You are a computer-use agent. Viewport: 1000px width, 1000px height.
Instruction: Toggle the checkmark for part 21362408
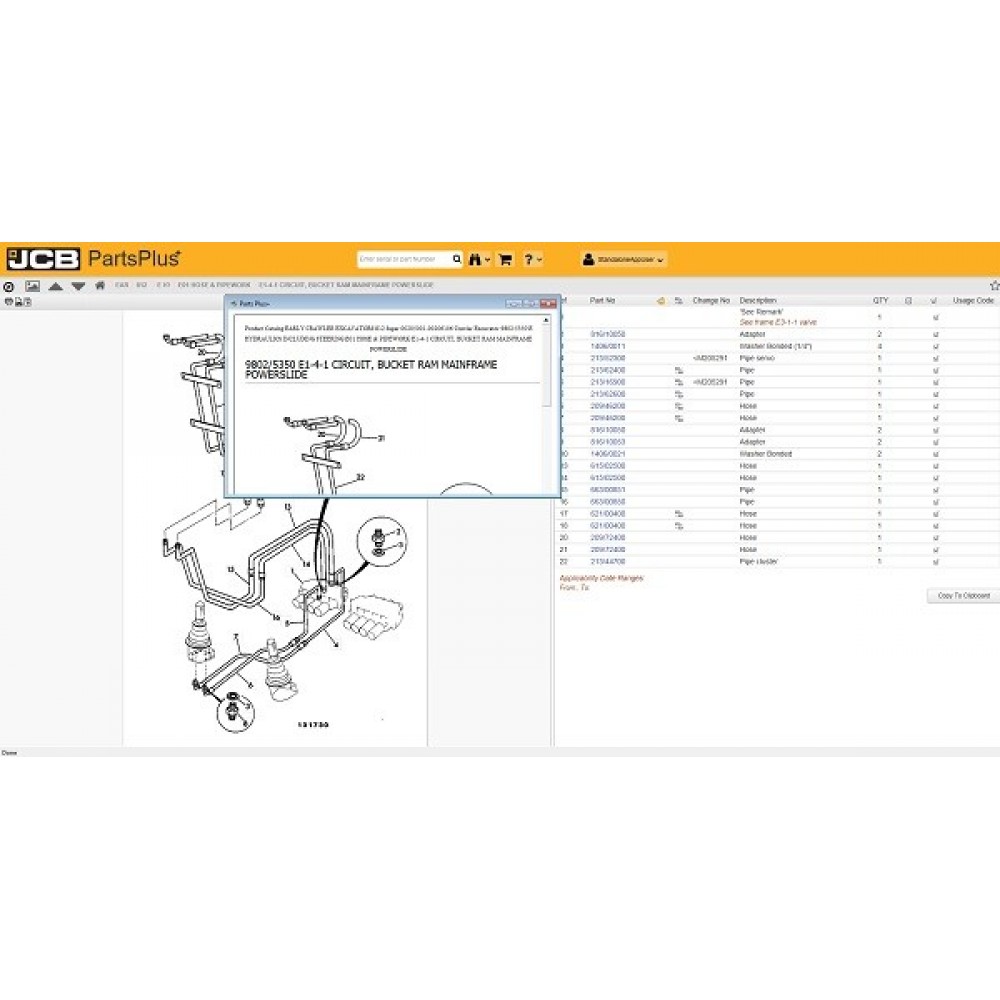tap(935, 370)
